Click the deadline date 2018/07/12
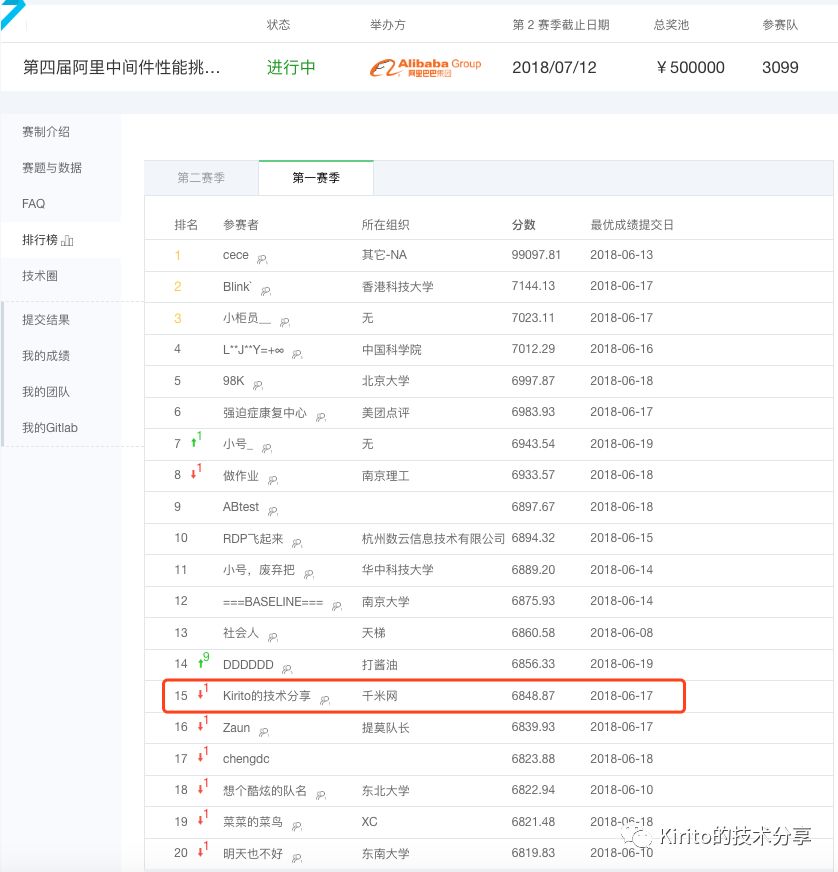The image size is (838, 872). 554,68
